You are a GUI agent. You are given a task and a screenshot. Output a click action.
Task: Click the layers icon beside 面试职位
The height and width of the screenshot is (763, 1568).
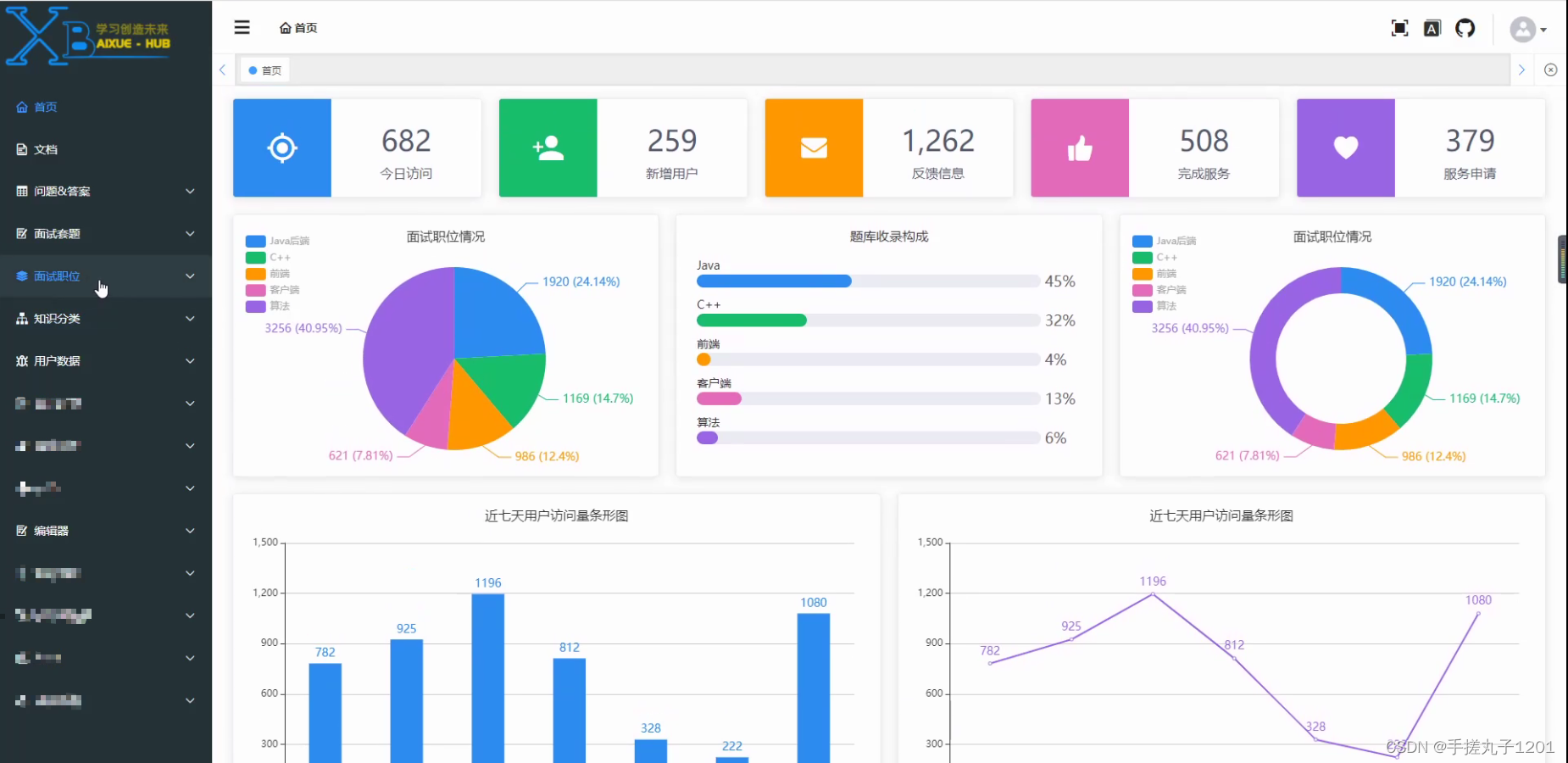pos(22,276)
